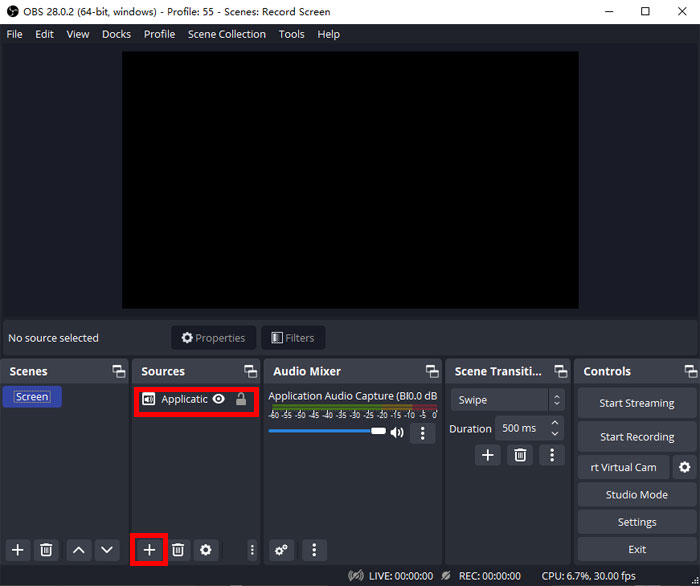Image resolution: width=700 pixels, height=586 pixels.
Task: Decrease transition duration with down arrow
Action: coord(555,434)
